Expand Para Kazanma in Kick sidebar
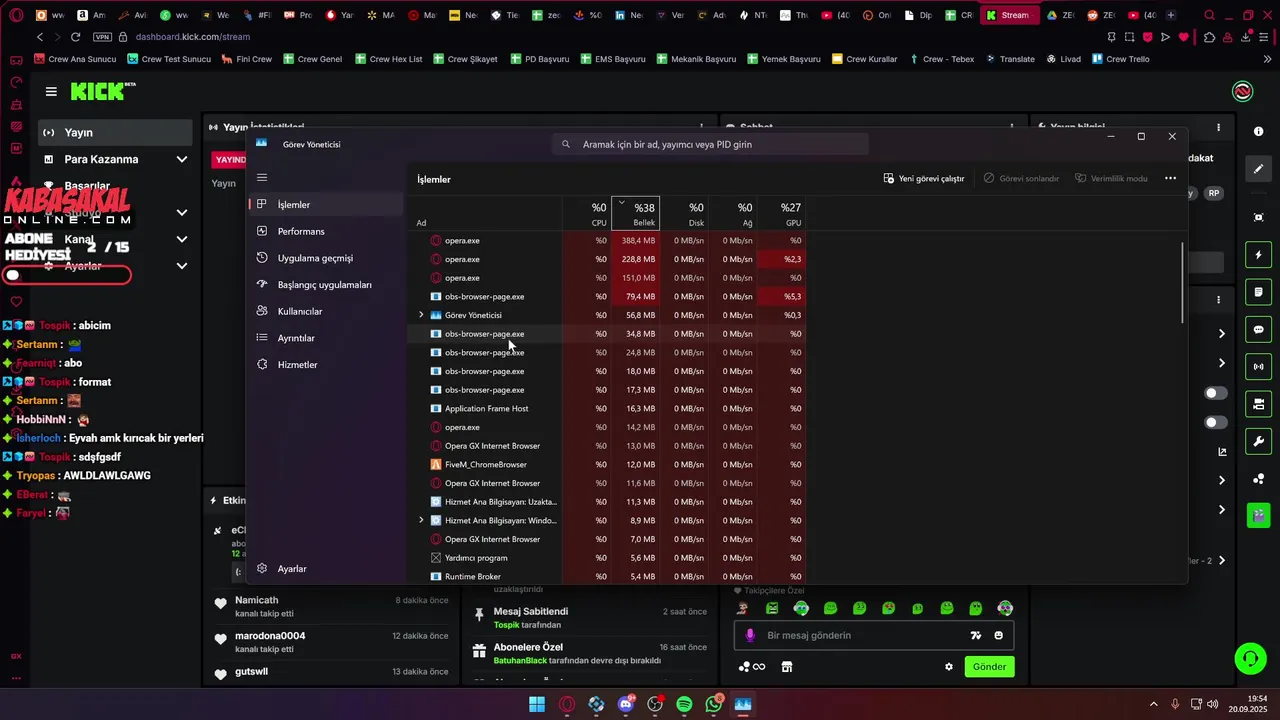 [116, 159]
